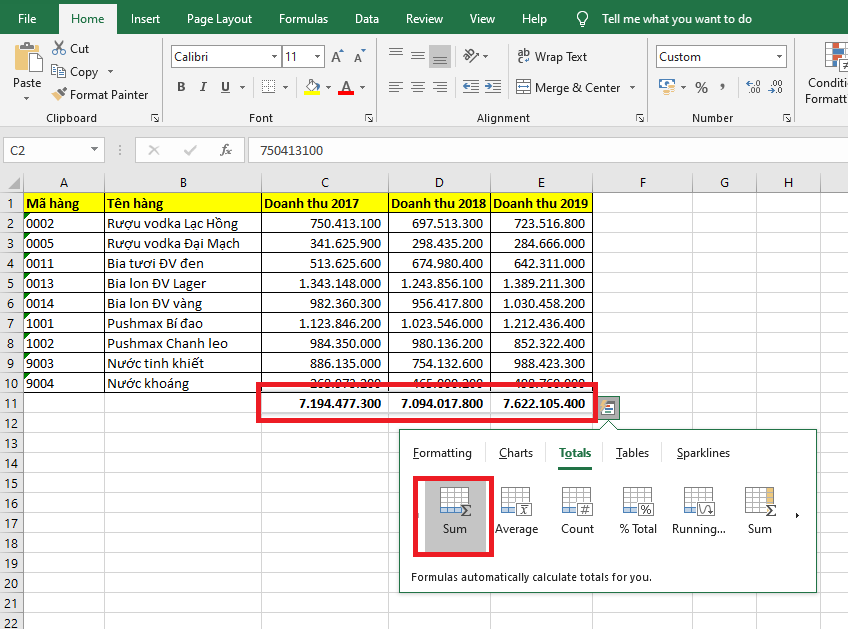Click the Insert Function fx icon

[226, 150]
